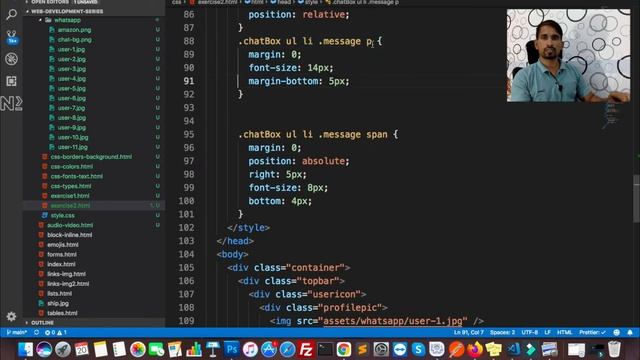
Task: Open the Calendar app in the dock
Action: [82, 349]
